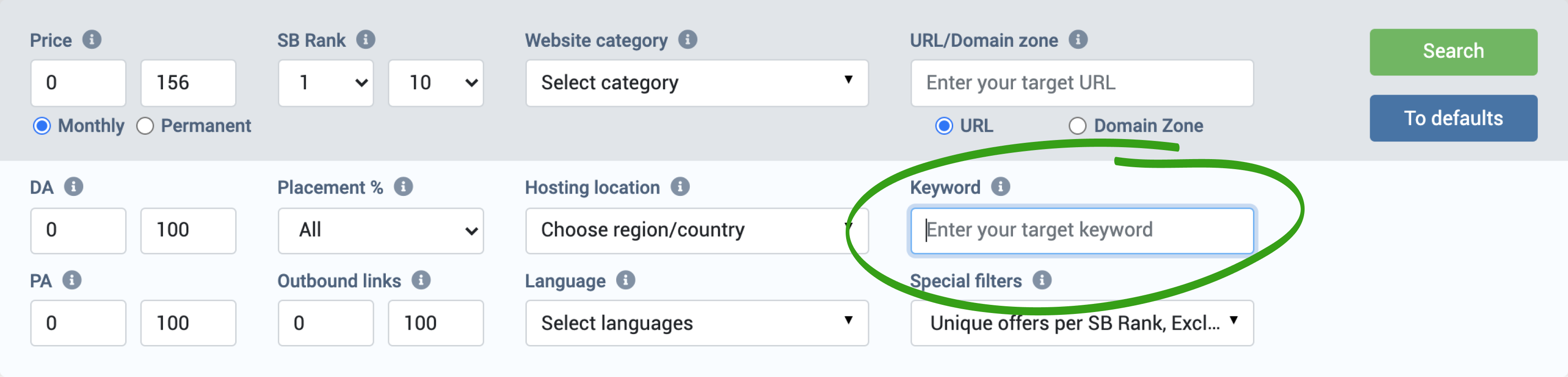1568x377 pixels.
Task: Click the Price info icon
Action: pyautogui.click(x=93, y=40)
